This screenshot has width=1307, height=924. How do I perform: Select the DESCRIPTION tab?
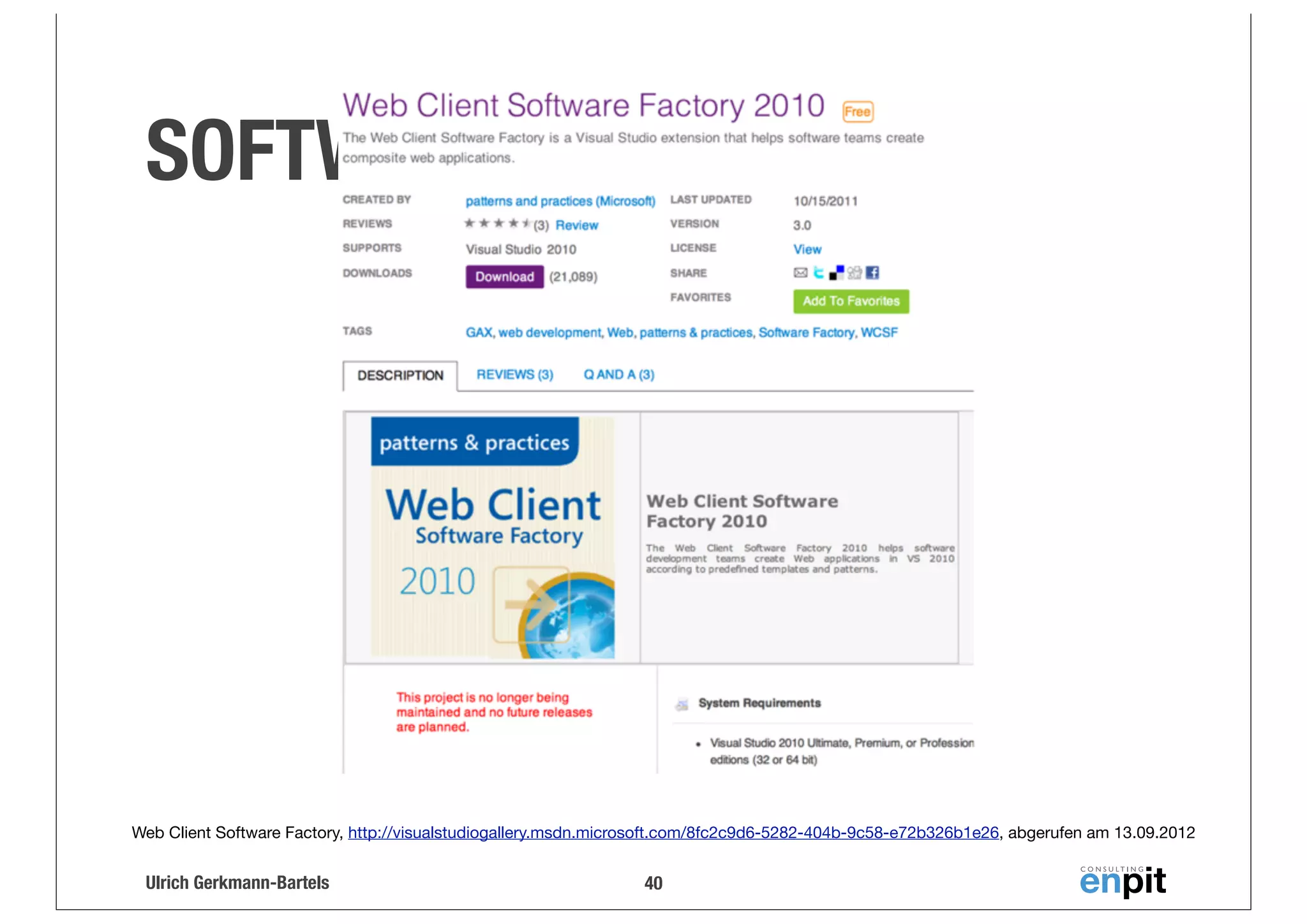coord(400,376)
